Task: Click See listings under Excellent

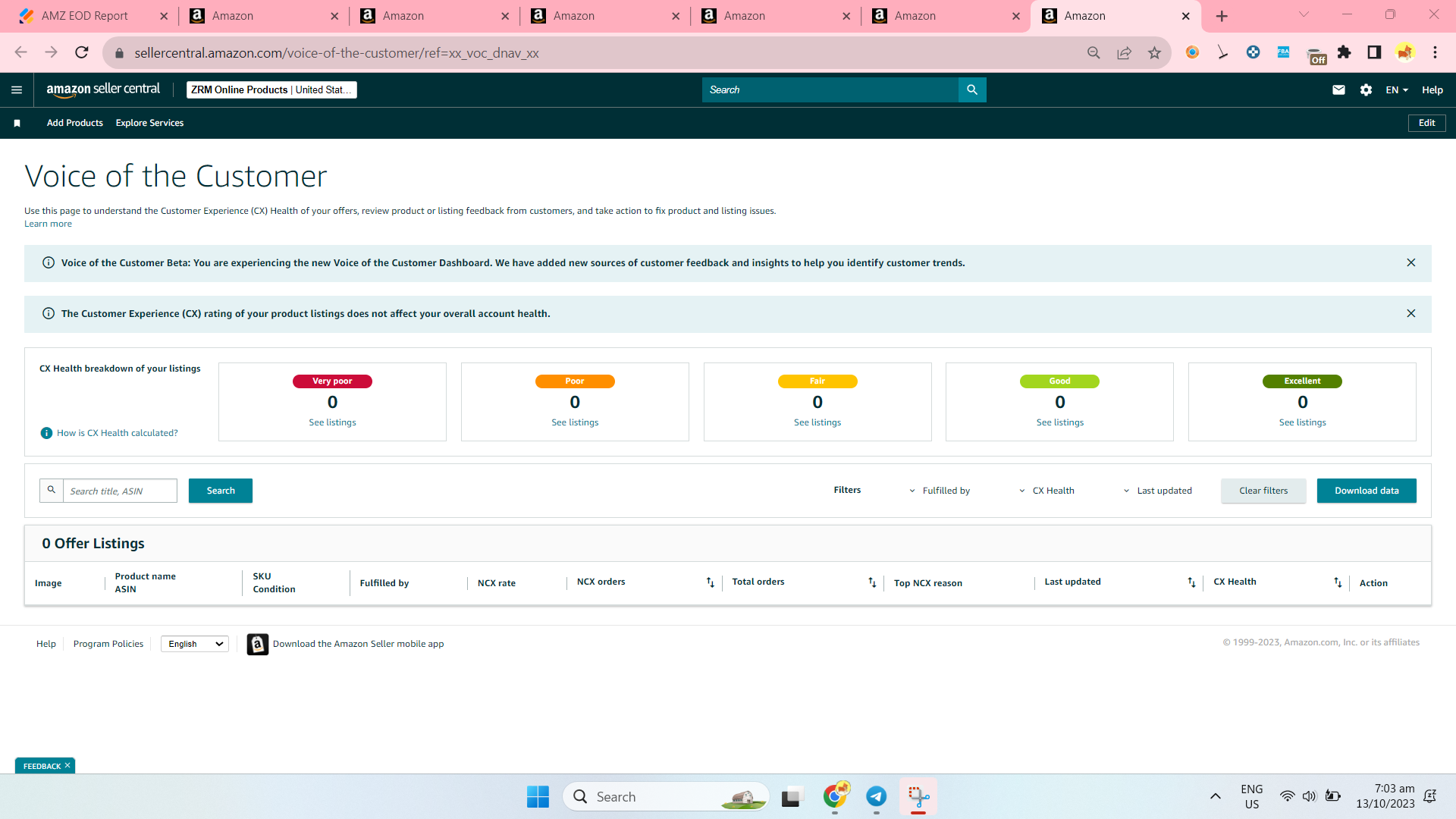Action: [x=1303, y=422]
